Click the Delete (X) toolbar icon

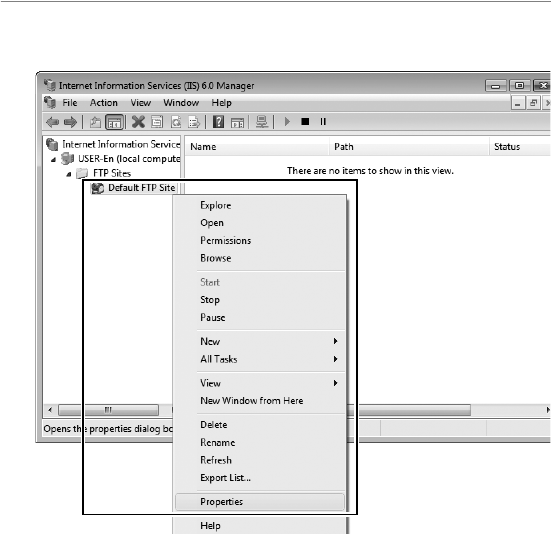click(x=138, y=122)
